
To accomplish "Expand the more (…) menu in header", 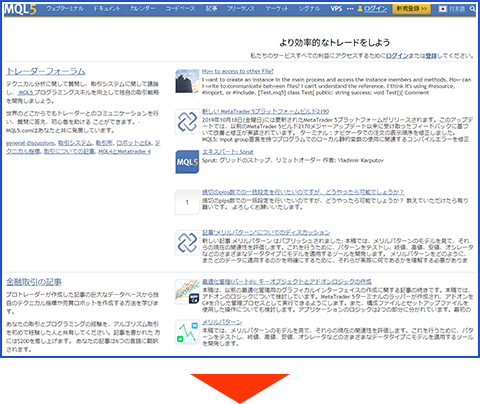I will click(350, 9).
